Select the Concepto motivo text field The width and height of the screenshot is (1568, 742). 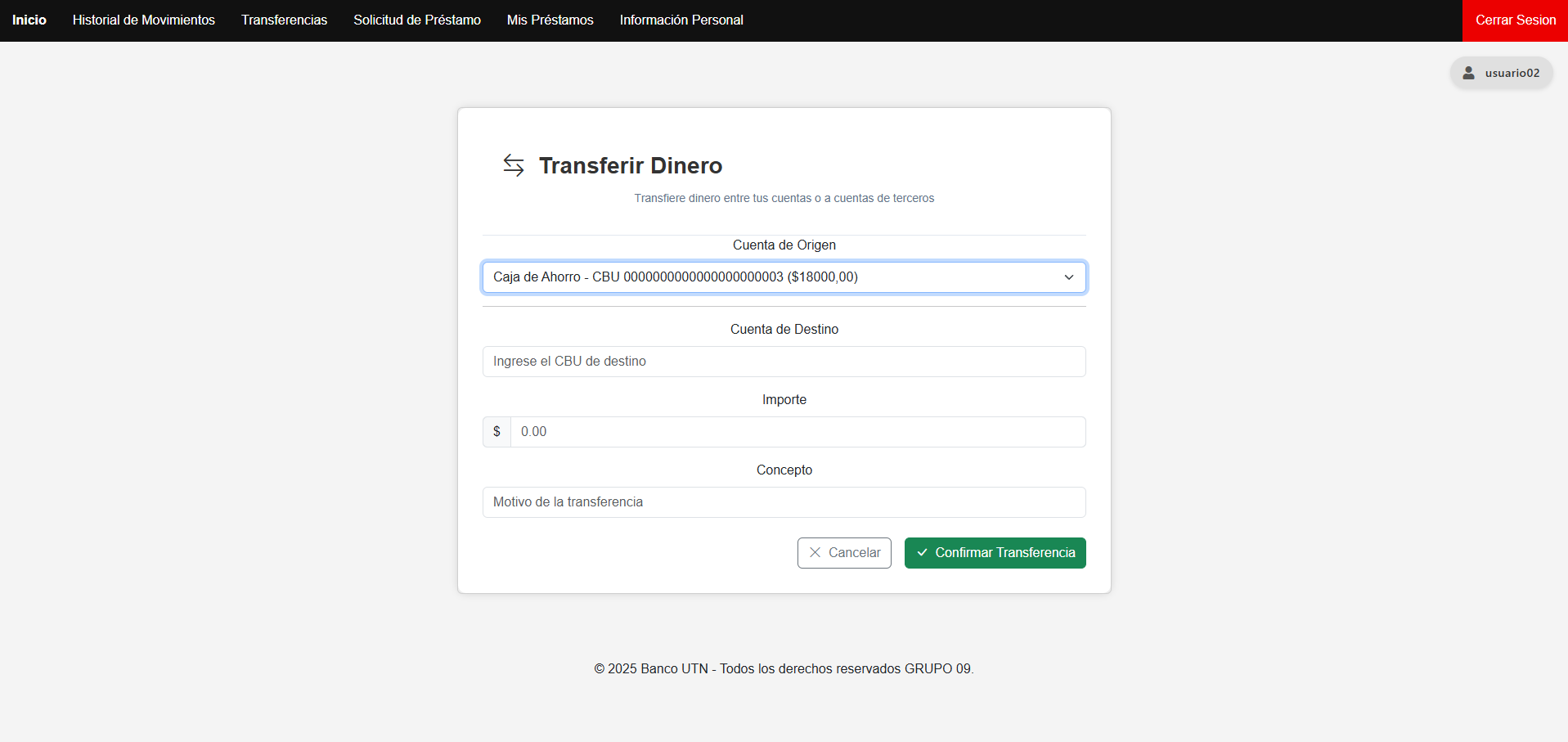tap(784, 502)
